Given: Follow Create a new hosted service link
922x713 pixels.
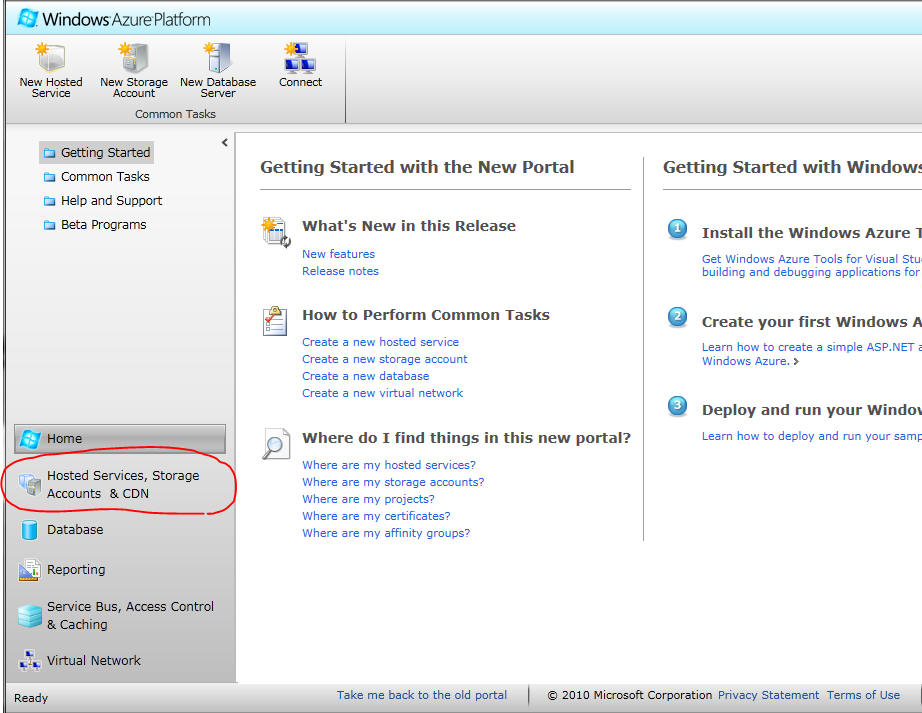Looking at the screenshot, I should (380, 342).
